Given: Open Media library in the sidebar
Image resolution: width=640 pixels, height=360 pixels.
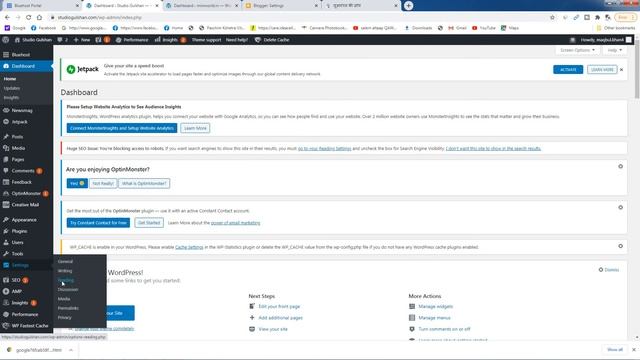Looking at the screenshot, I should coord(27,148).
